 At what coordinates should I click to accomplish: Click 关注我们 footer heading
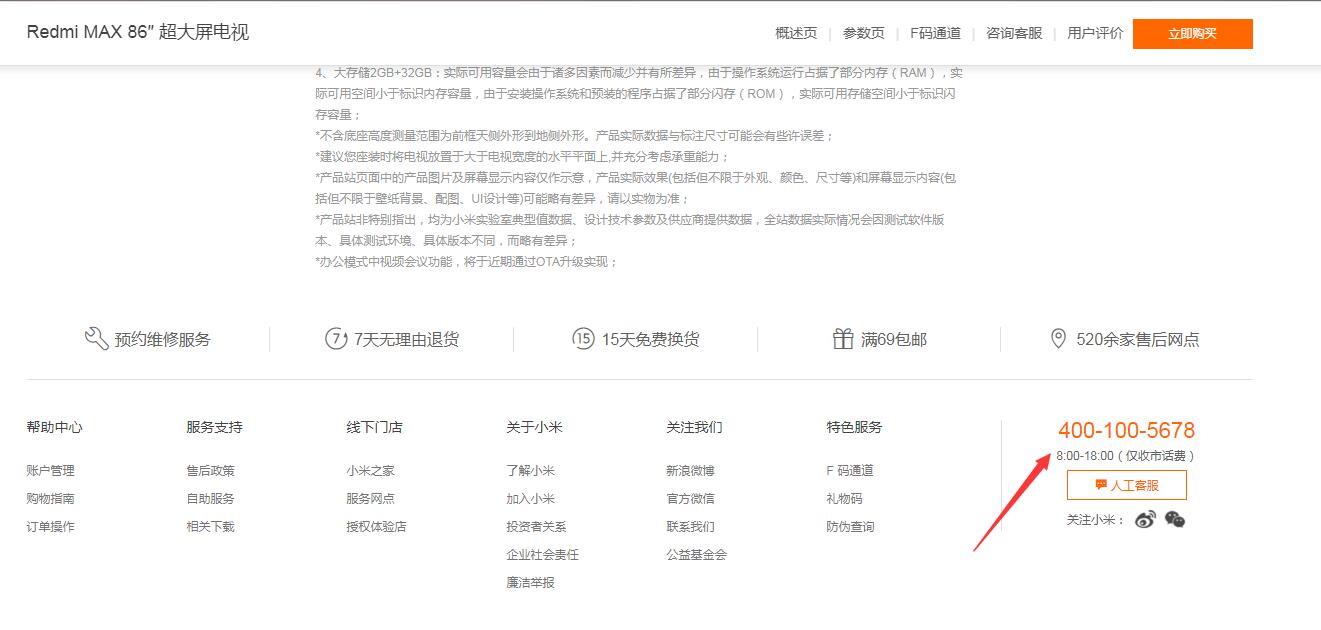coord(695,427)
